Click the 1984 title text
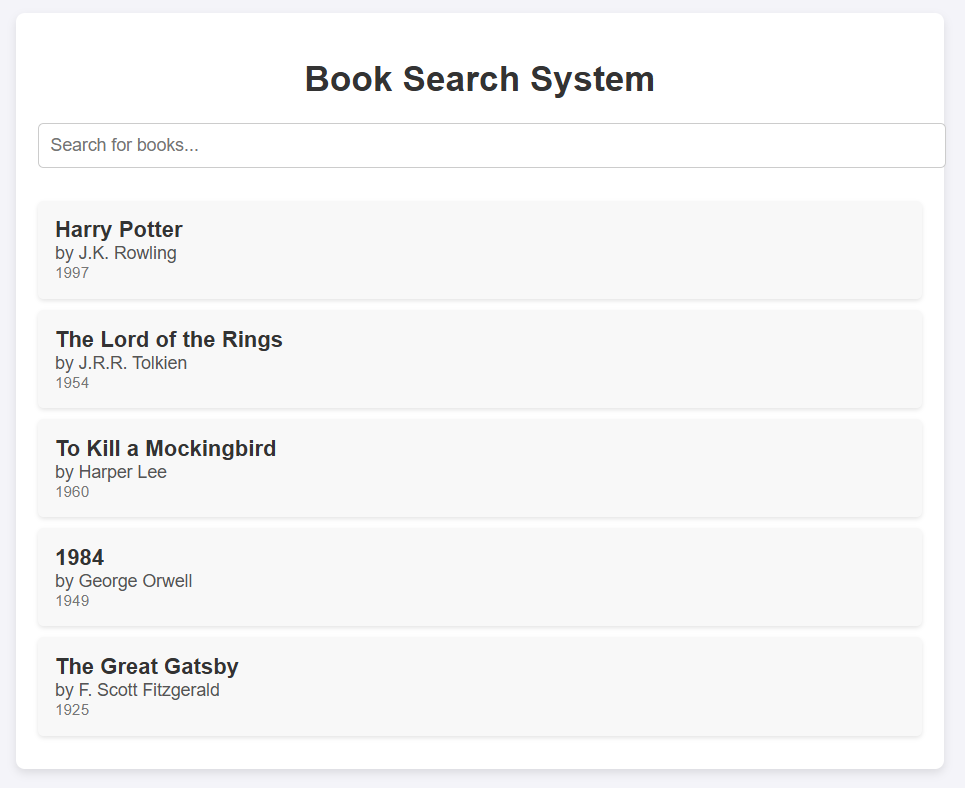The width and height of the screenshot is (965, 788). [x=79, y=557]
